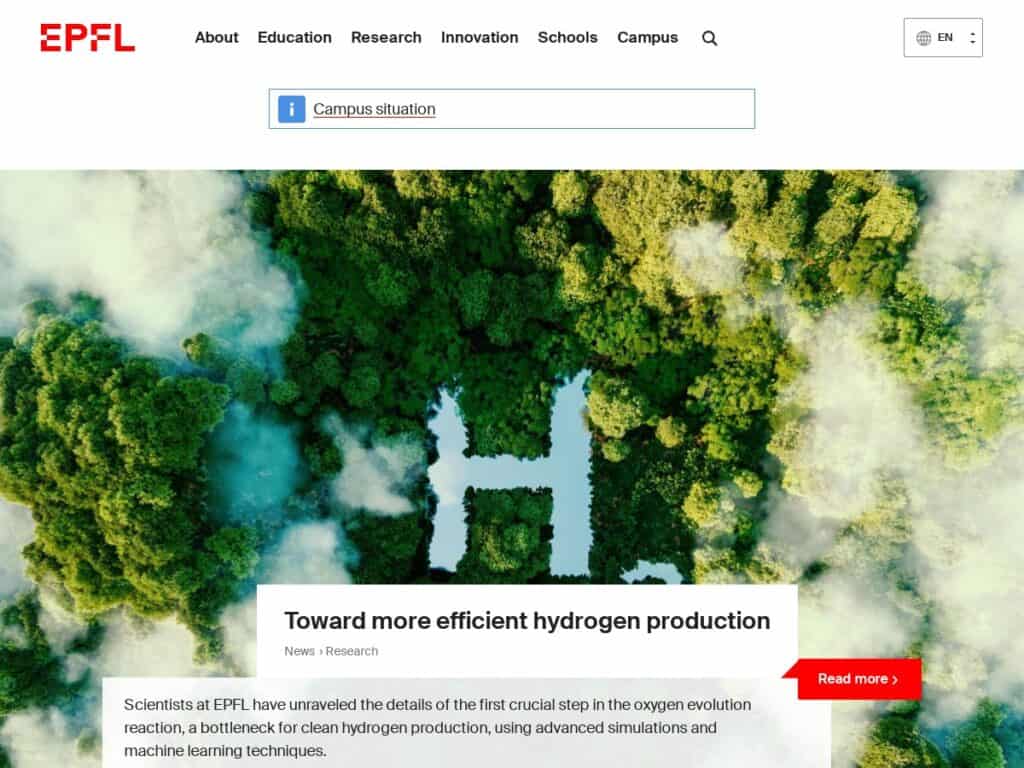Open the About menu
The width and height of the screenshot is (1024, 768).
coord(216,38)
